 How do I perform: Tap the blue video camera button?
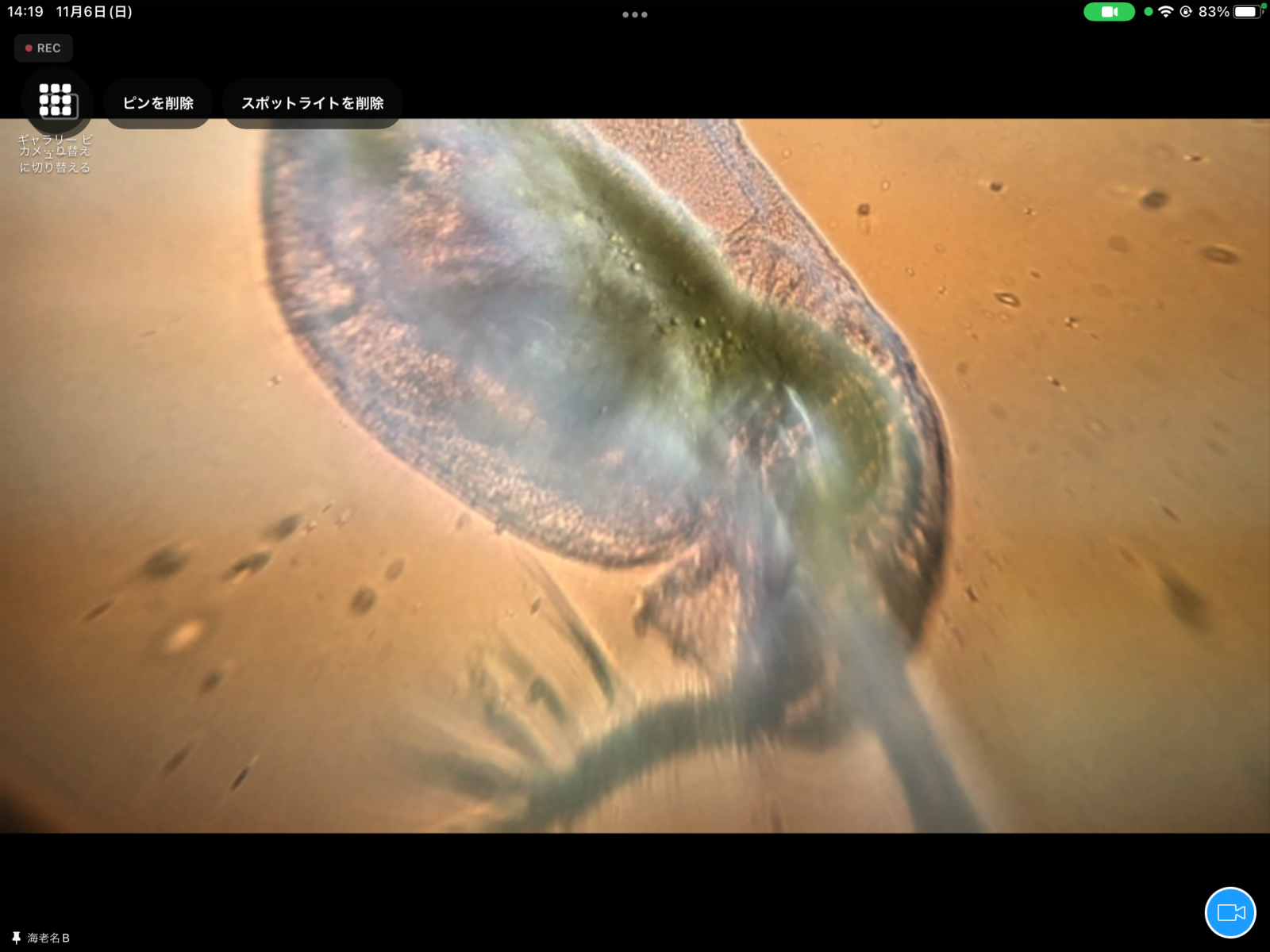(1230, 912)
